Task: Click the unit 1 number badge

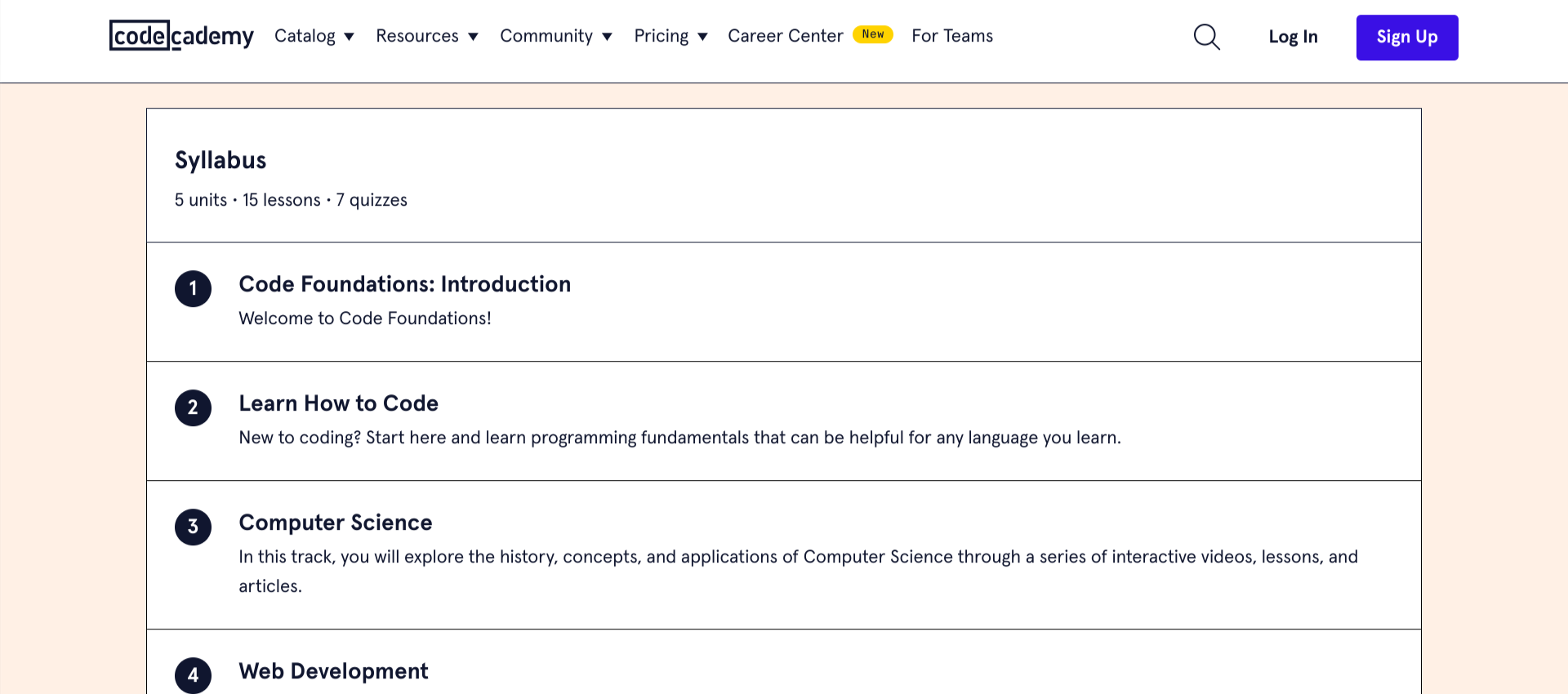Action: [x=193, y=289]
